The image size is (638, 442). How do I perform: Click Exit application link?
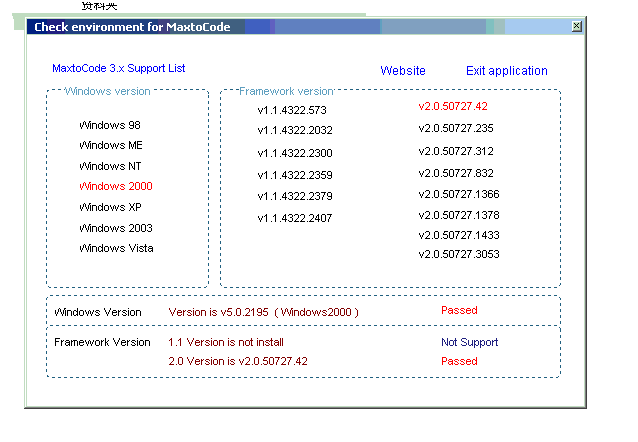(x=507, y=71)
